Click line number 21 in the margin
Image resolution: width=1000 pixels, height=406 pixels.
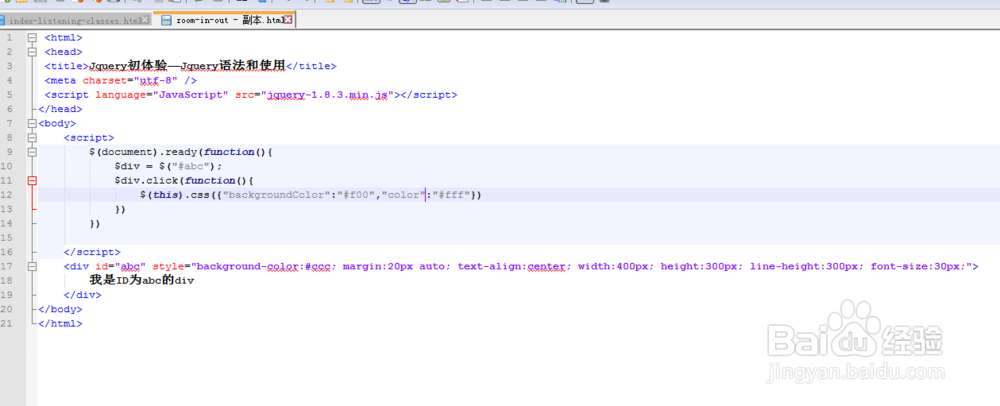tap(7, 324)
